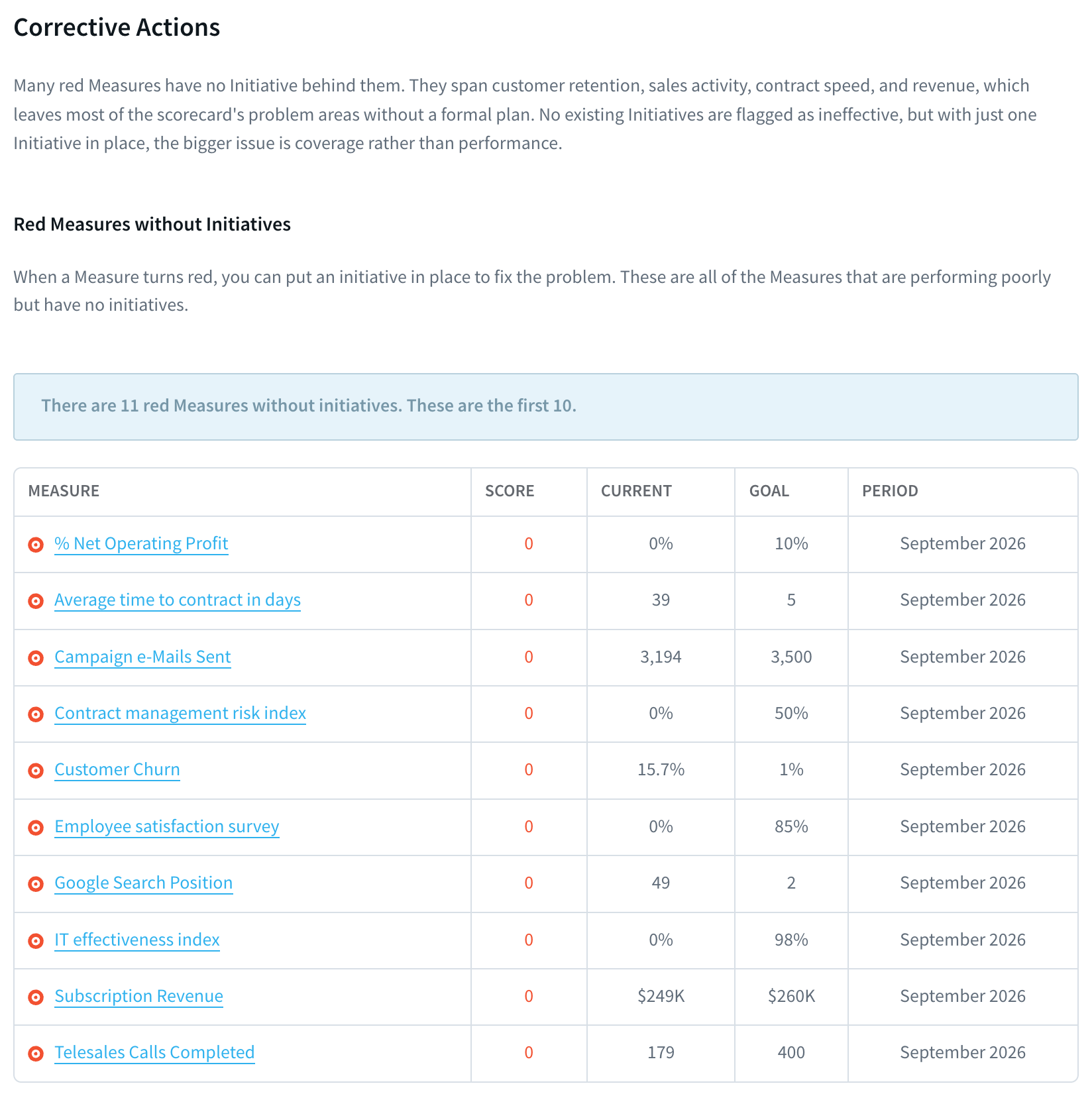
Task: Open the Campaign e-Mails Sent measure
Action: click(142, 657)
